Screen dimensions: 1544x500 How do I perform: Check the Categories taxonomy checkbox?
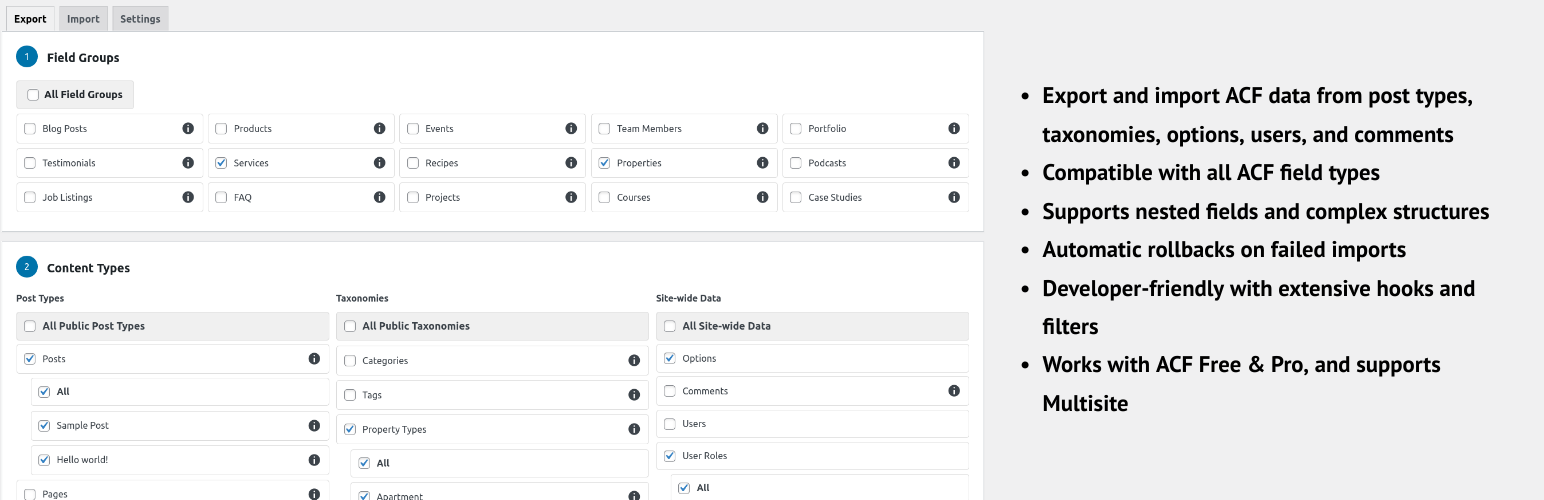pos(350,361)
